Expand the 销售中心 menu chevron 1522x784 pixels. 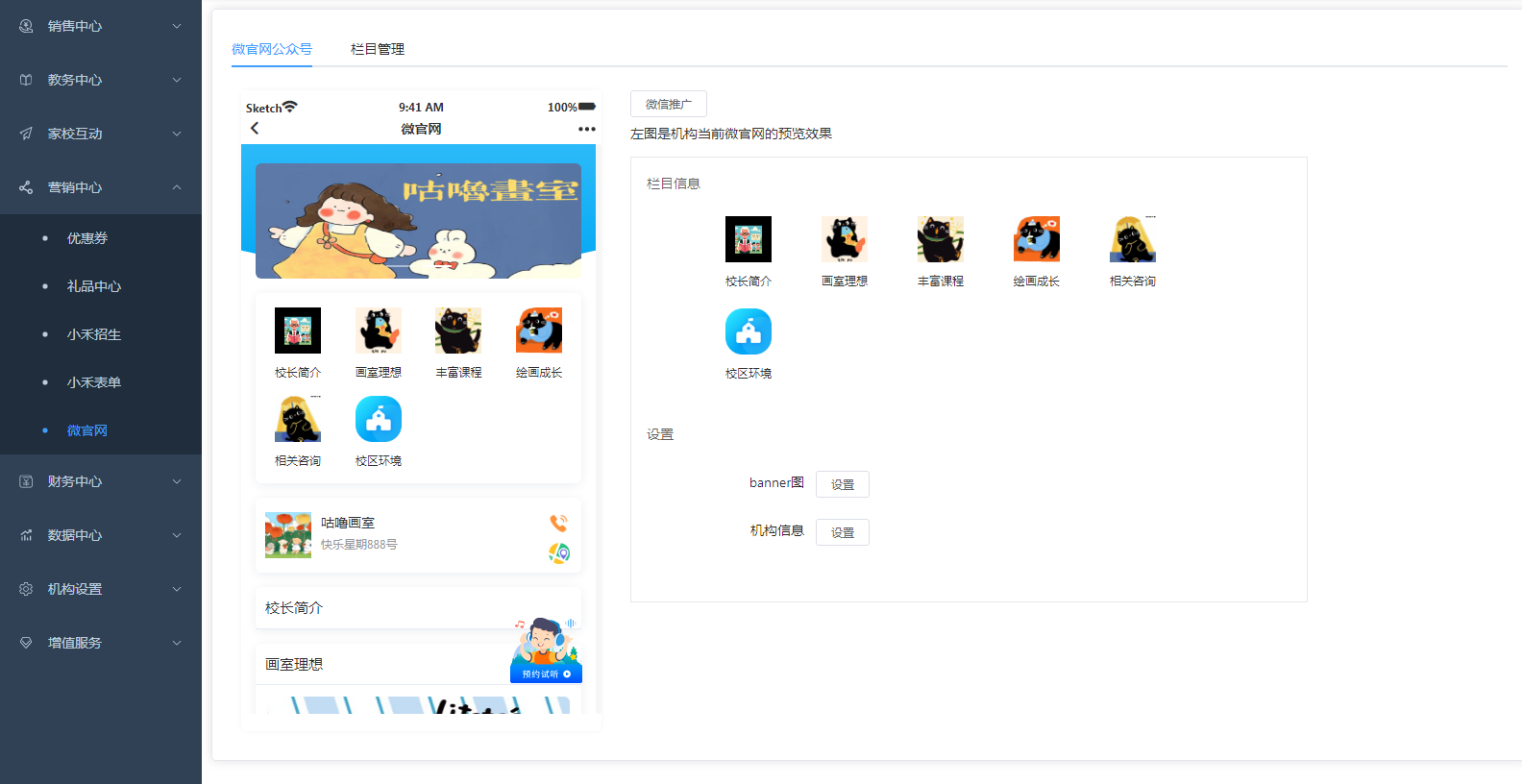click(x=177, y=26)
